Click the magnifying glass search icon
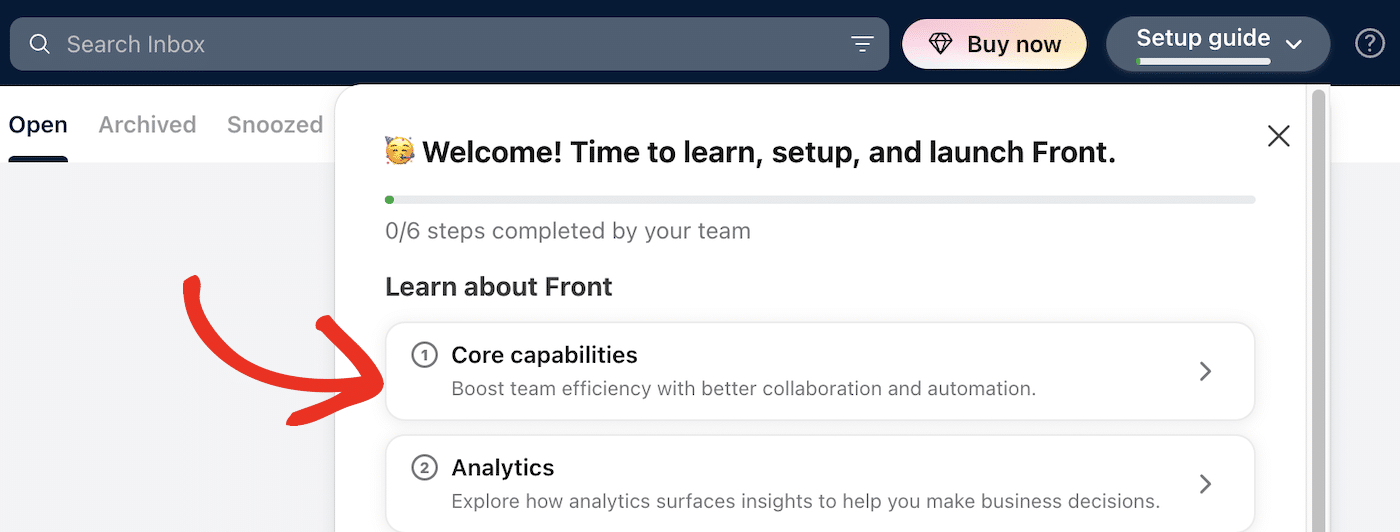1400x532 pixels. click(40, 44)
